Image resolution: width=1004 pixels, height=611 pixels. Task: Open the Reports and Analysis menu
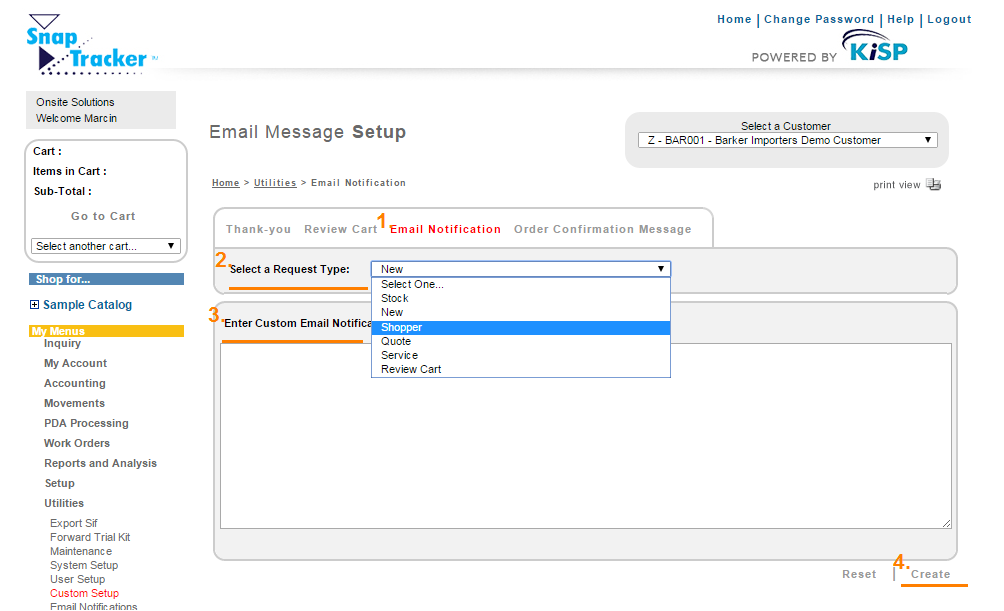point(100,463)
